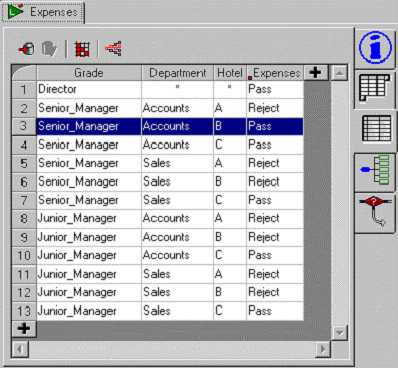Click the Grade column header
This screenshot has height=368, width=398.
click(x=89, y=73)
